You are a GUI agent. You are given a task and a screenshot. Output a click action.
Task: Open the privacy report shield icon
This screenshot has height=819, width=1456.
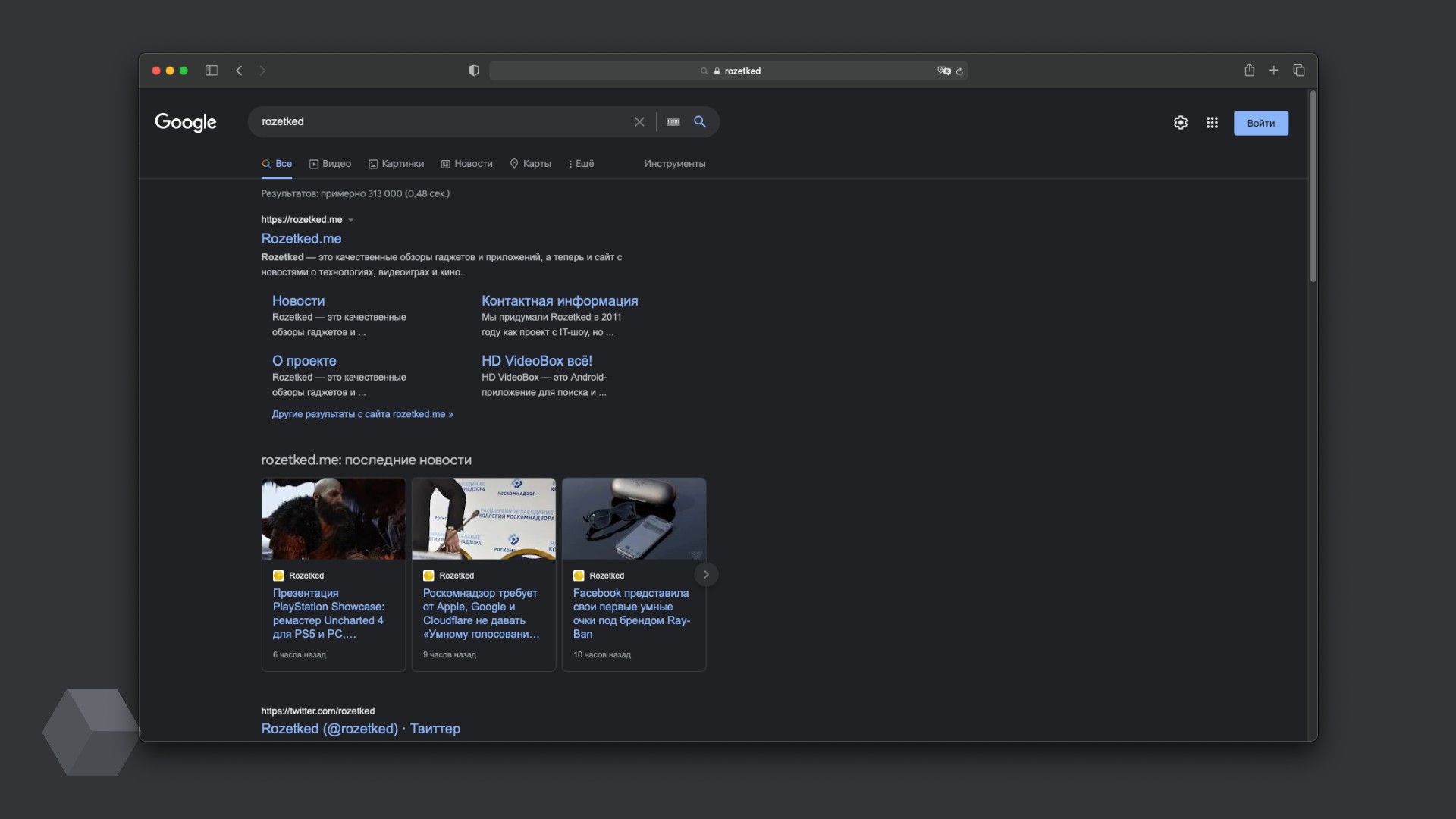point(474,71)
